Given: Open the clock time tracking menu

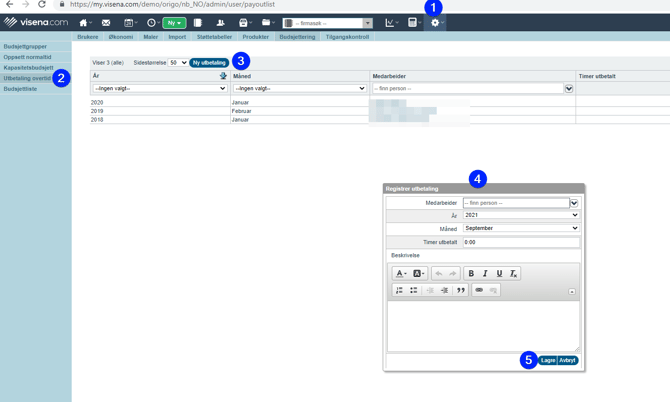Looking at the screenshot, I should (153, 23).
